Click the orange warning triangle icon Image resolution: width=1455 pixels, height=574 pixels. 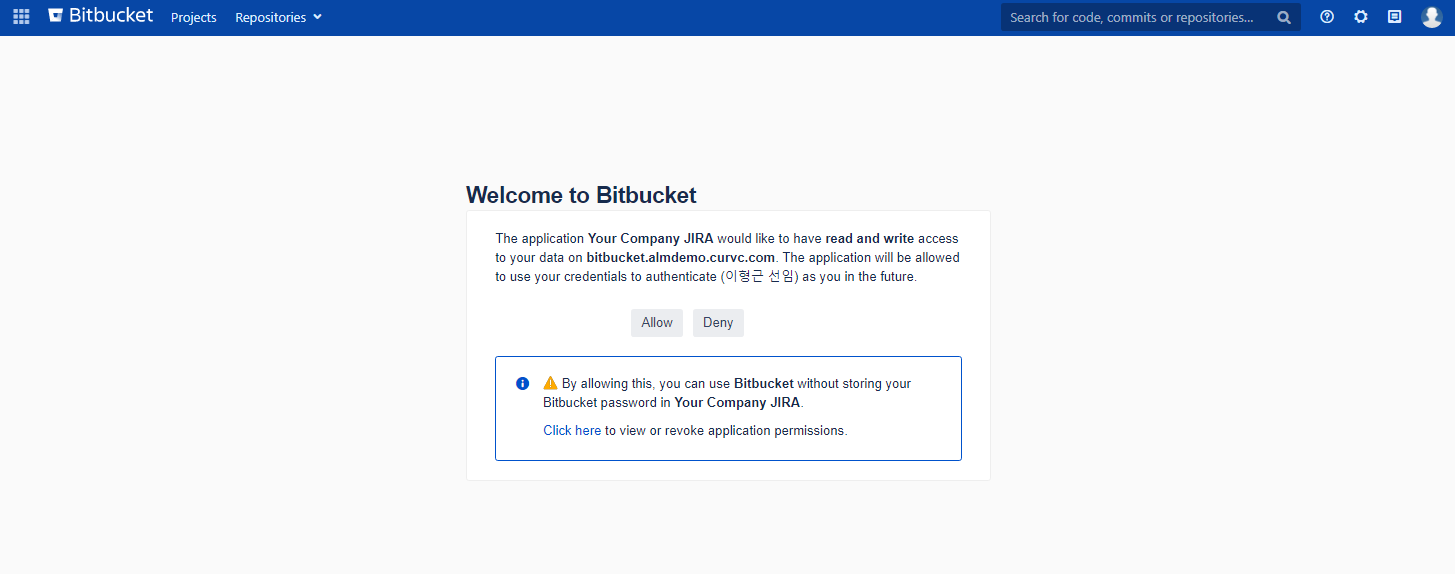point(550,383)
